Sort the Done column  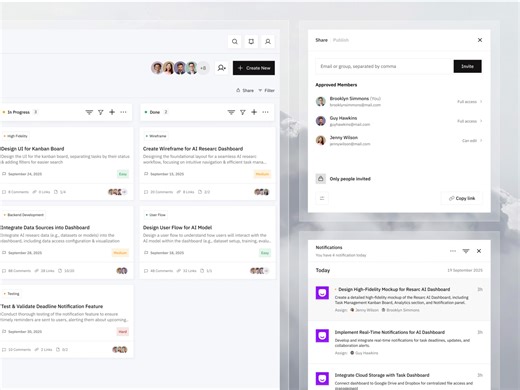[231, 112]
